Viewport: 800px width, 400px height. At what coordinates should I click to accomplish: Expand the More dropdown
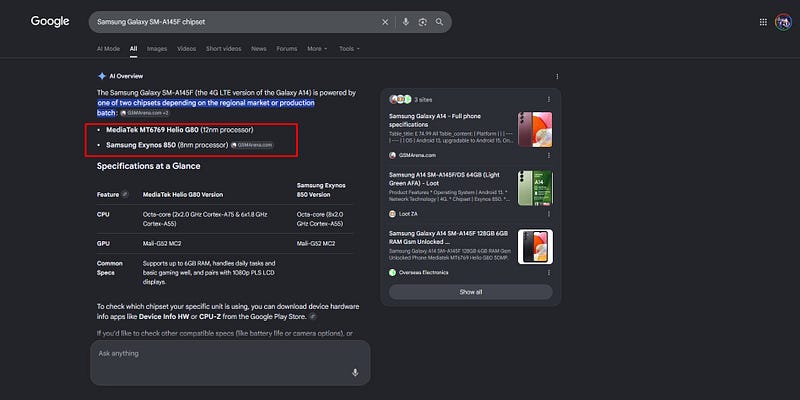coord(317,48)
